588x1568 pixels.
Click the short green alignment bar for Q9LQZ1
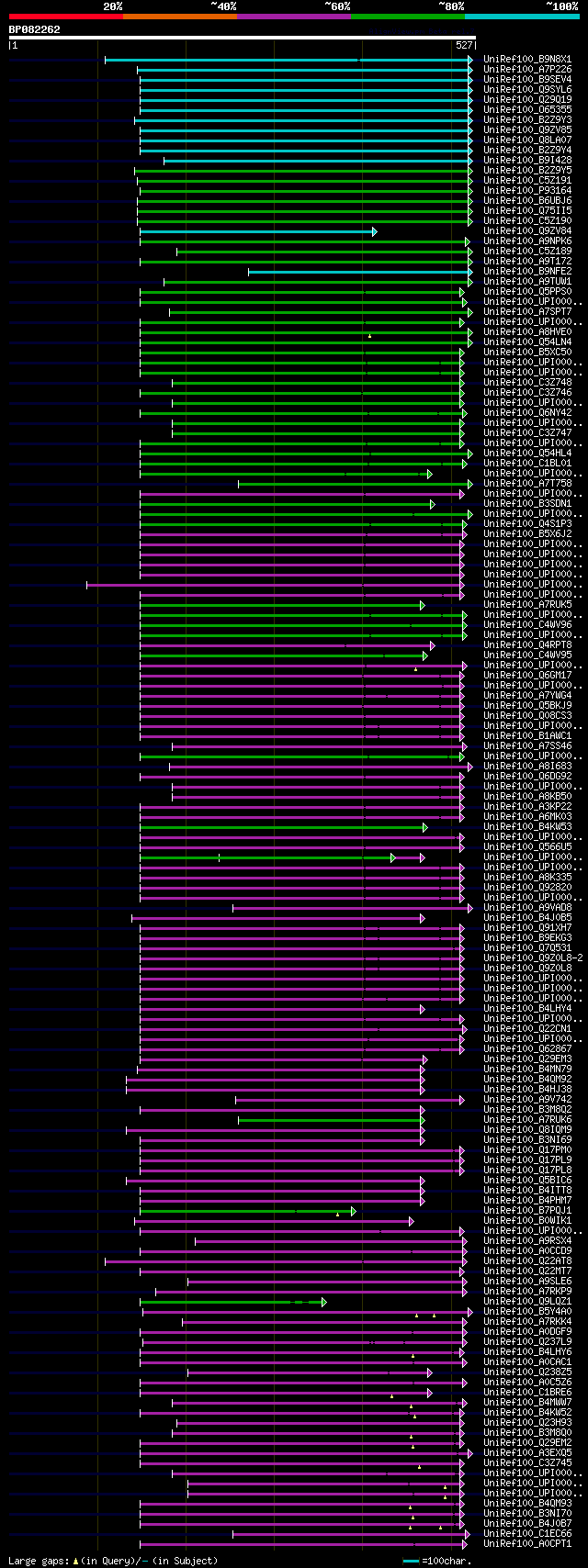(232, 1302)
